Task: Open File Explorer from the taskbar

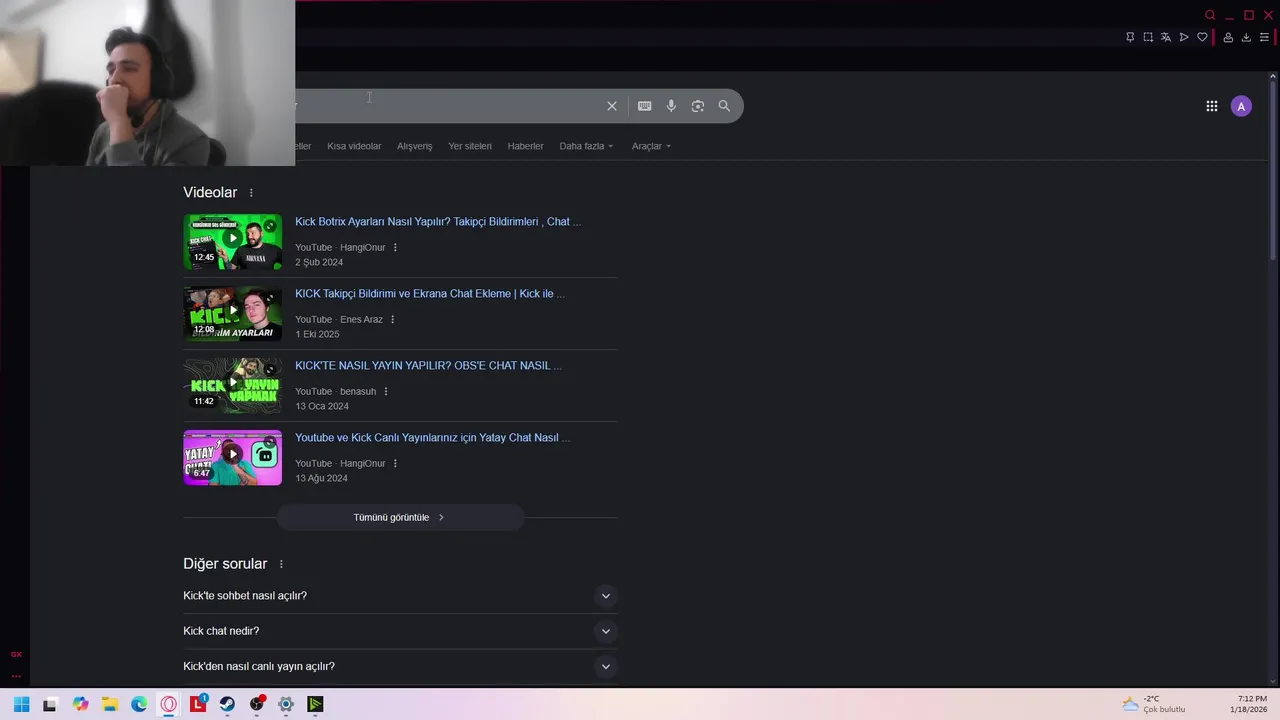Action: coord(110,704)
